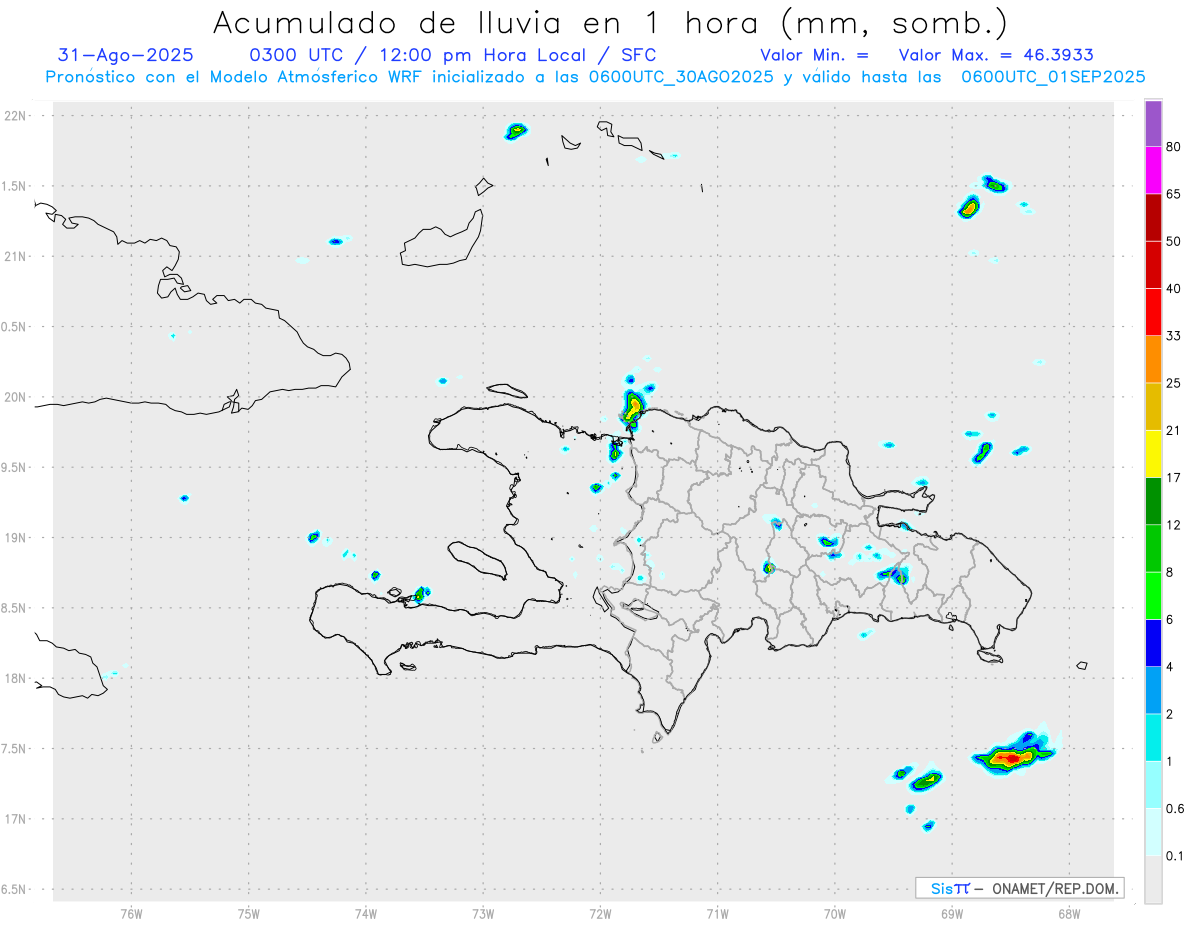Screen dimensions: 1200x927
Task: Click the legend value '65'
Action: tap(1173, 195)
